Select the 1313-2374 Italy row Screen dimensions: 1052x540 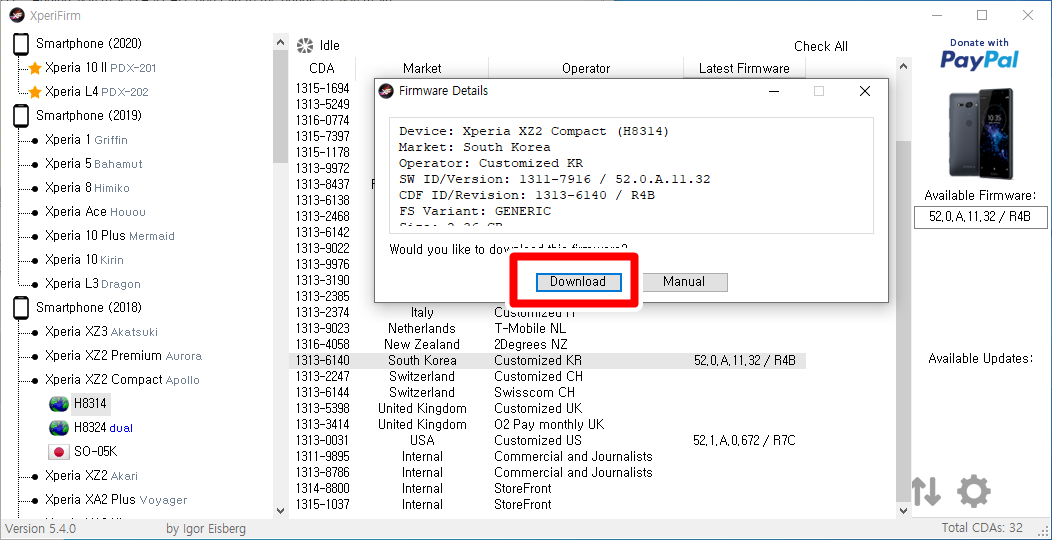547,313
